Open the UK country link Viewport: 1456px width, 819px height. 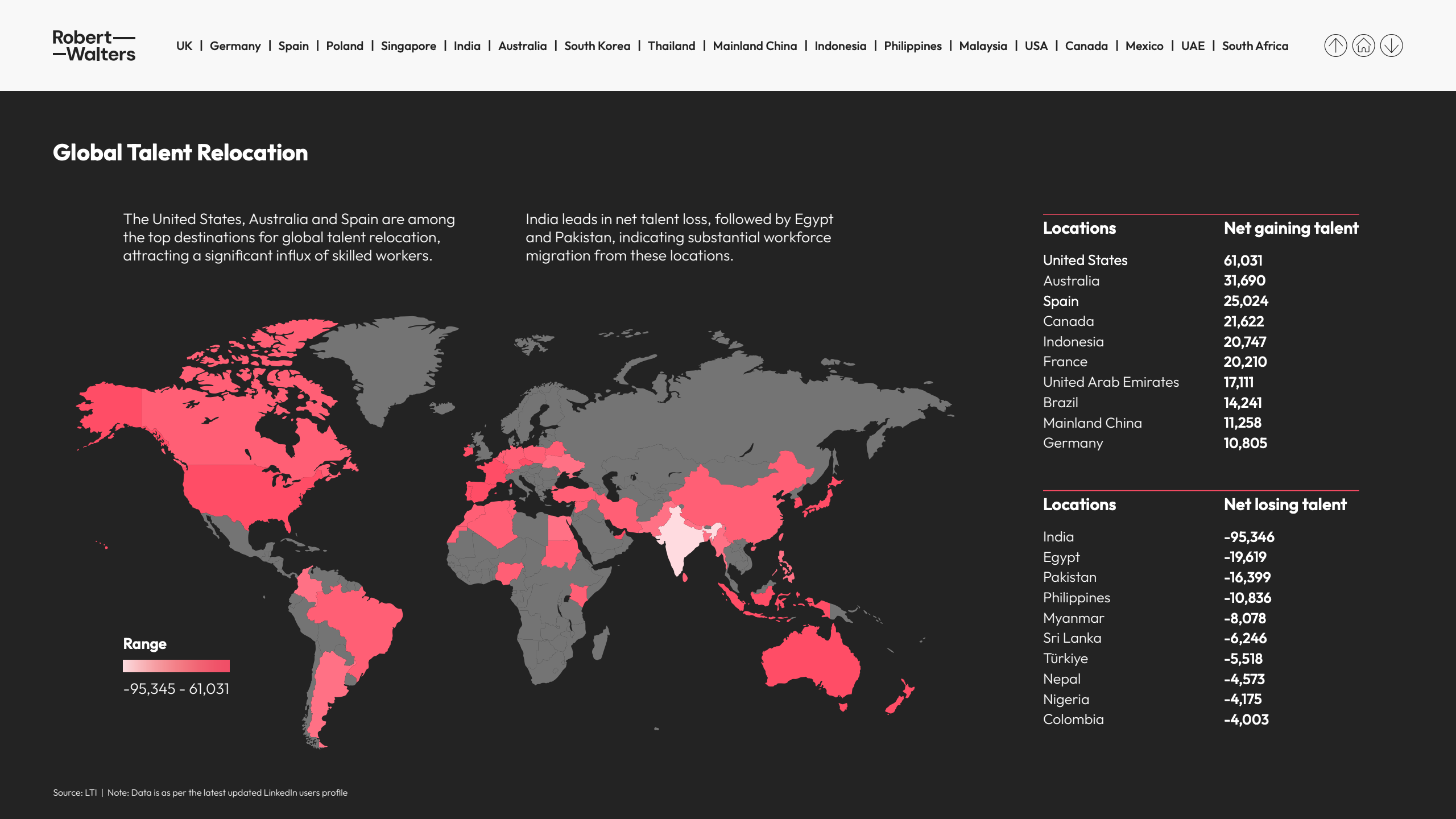point(184,45)
